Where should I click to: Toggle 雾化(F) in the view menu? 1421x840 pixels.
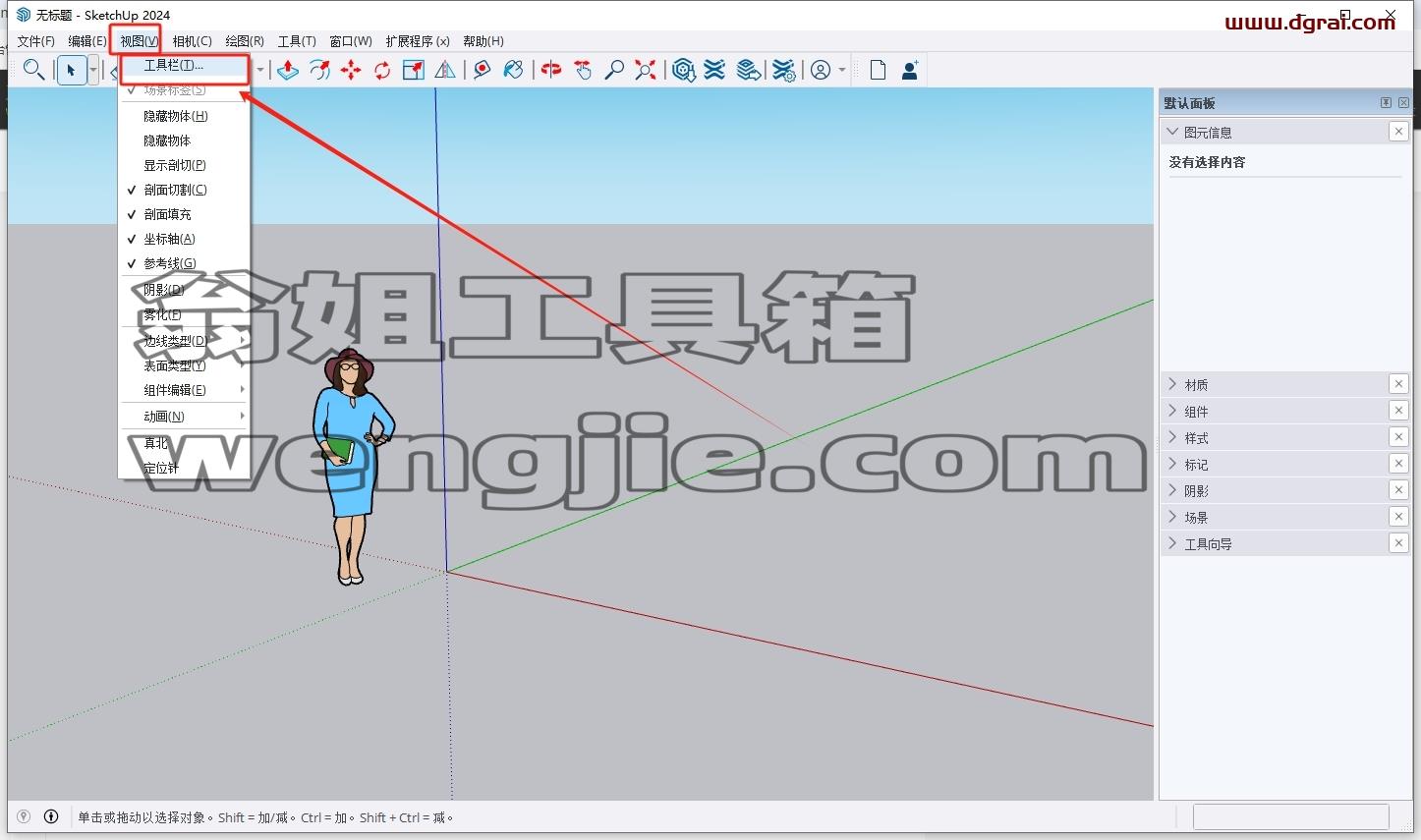point(185,314)
